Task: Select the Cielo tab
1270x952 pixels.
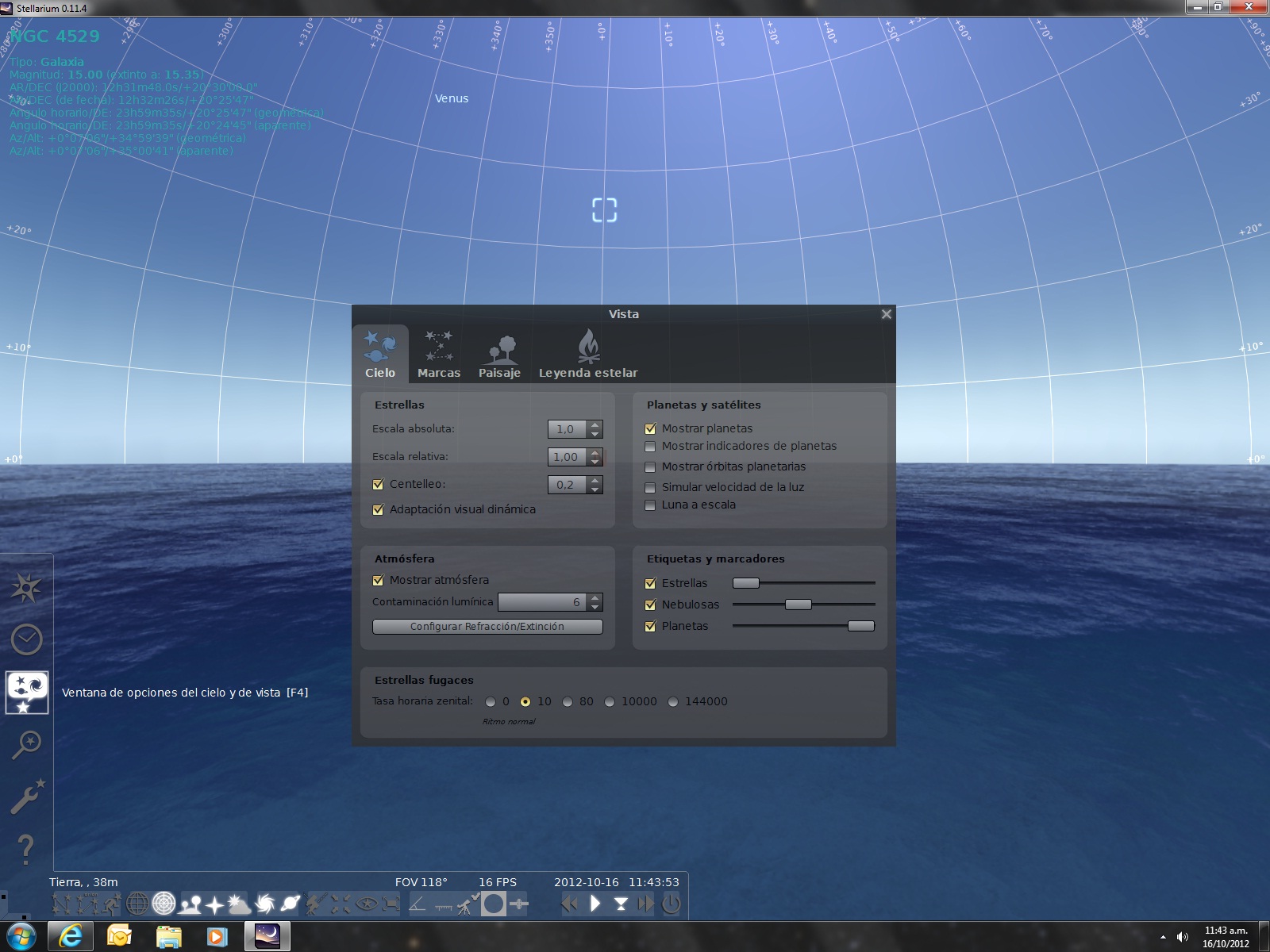Action: point(380,355)
